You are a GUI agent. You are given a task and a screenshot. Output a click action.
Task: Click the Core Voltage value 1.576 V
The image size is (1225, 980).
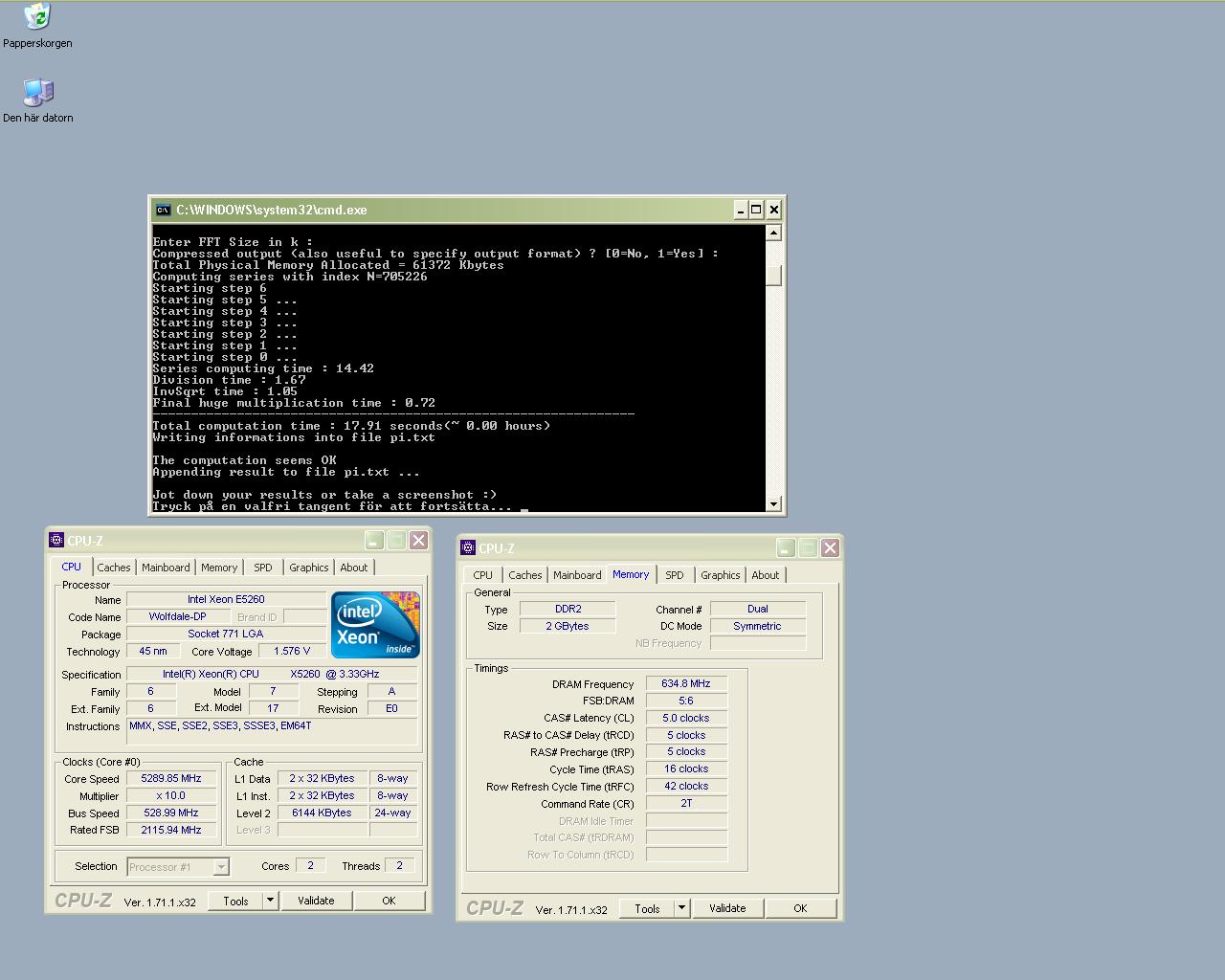point(292,652)
